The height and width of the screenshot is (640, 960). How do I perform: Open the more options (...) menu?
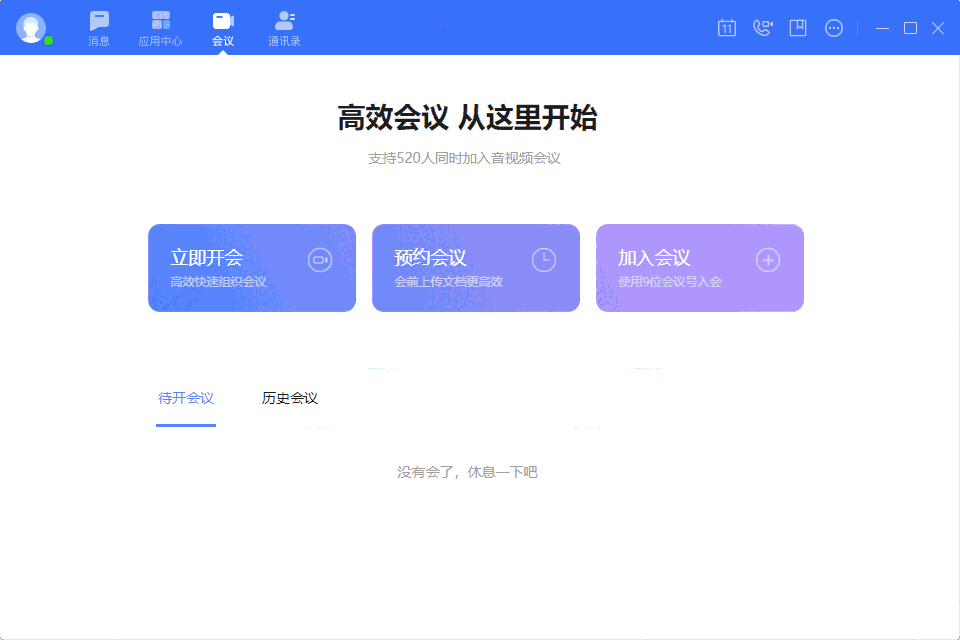[x=834, y=28]
